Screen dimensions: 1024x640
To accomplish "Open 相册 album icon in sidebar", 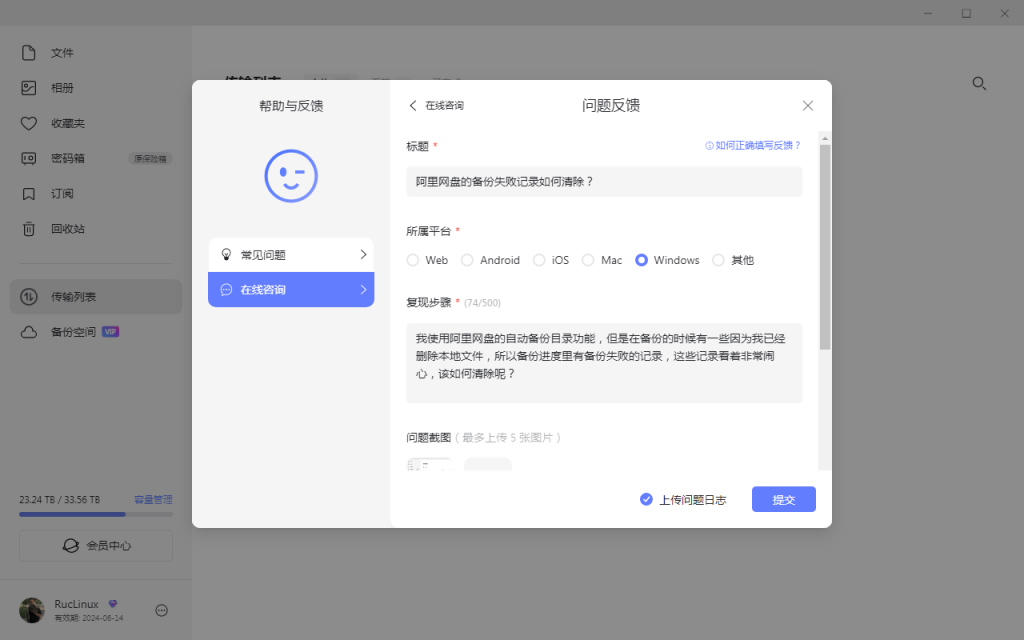I will pos(29,88).
